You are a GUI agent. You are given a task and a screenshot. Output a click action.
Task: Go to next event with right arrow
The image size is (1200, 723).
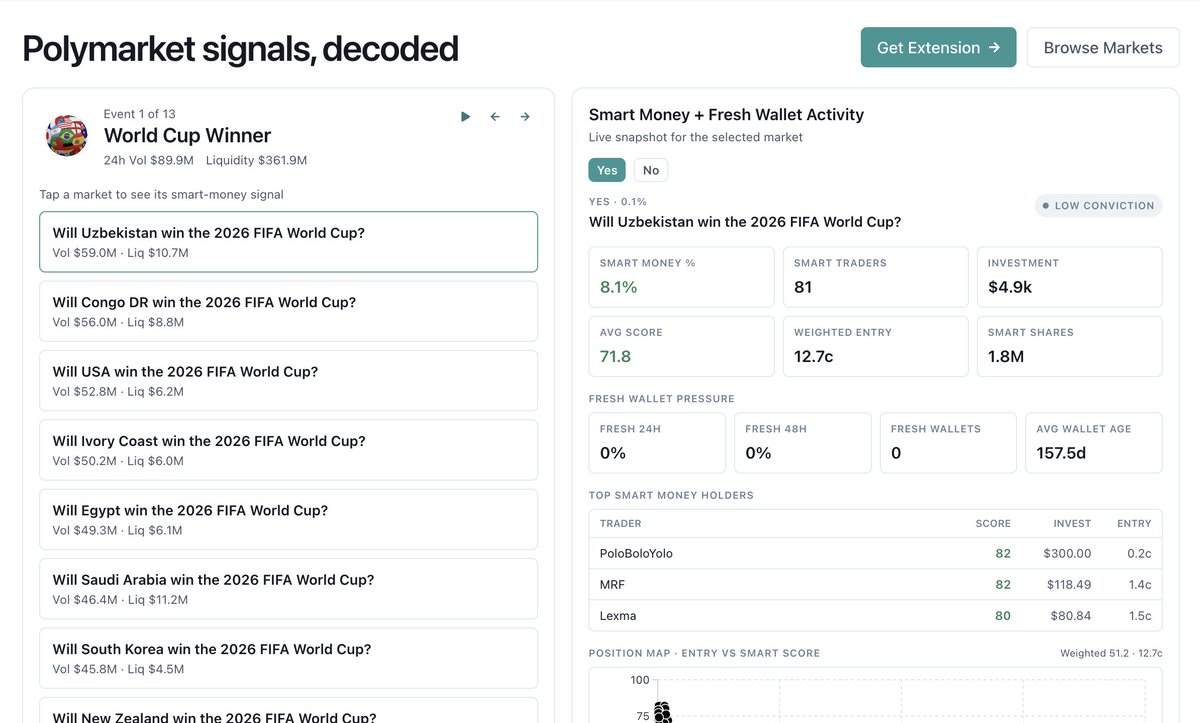(525, 117)
